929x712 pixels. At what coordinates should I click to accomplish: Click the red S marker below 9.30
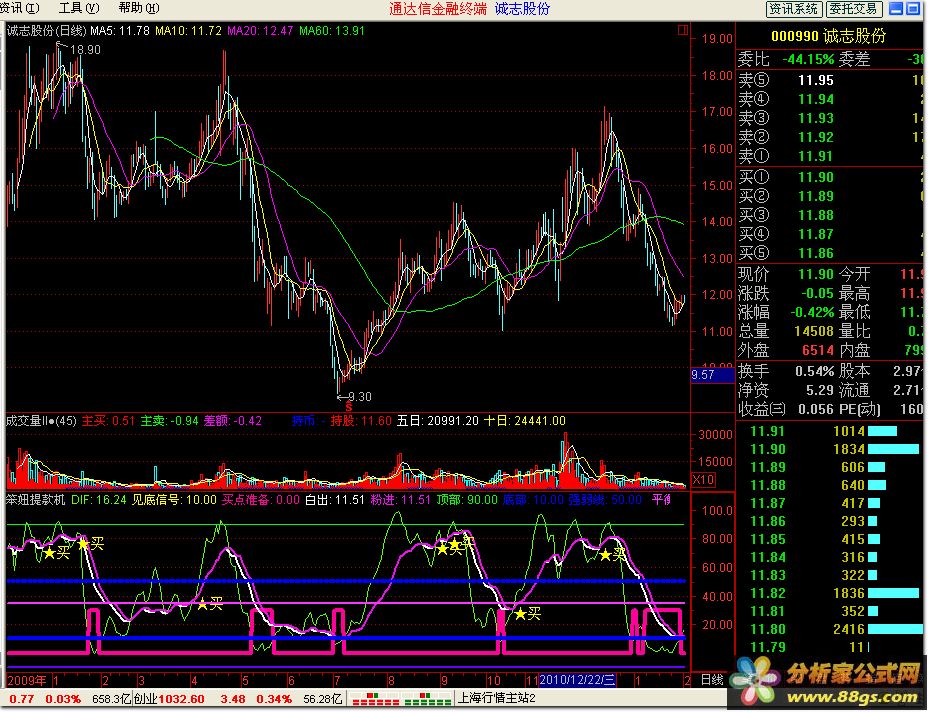(349, 407)
